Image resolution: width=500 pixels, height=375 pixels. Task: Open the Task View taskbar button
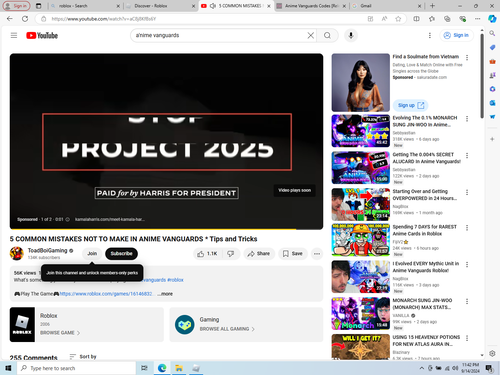coord(144,368)
